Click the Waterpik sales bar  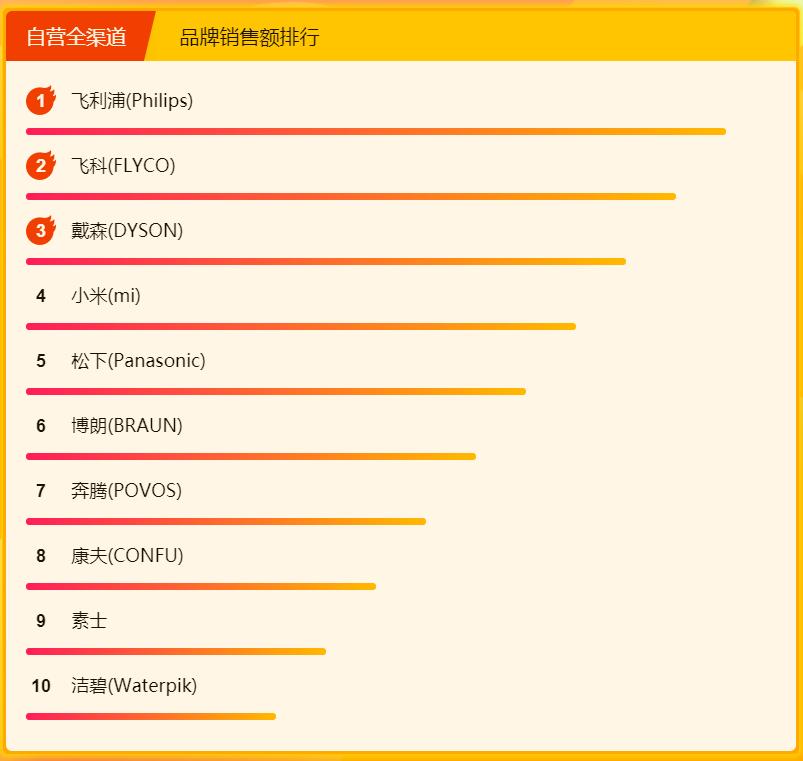[x=151, y=716]
